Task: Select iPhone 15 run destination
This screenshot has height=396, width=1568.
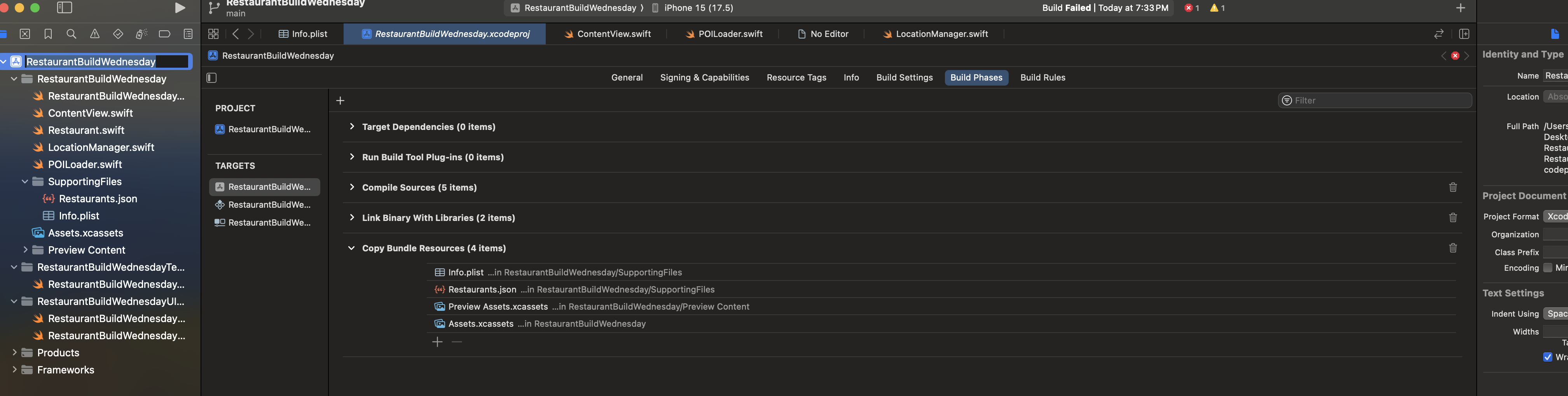Action: coord(692,8)
